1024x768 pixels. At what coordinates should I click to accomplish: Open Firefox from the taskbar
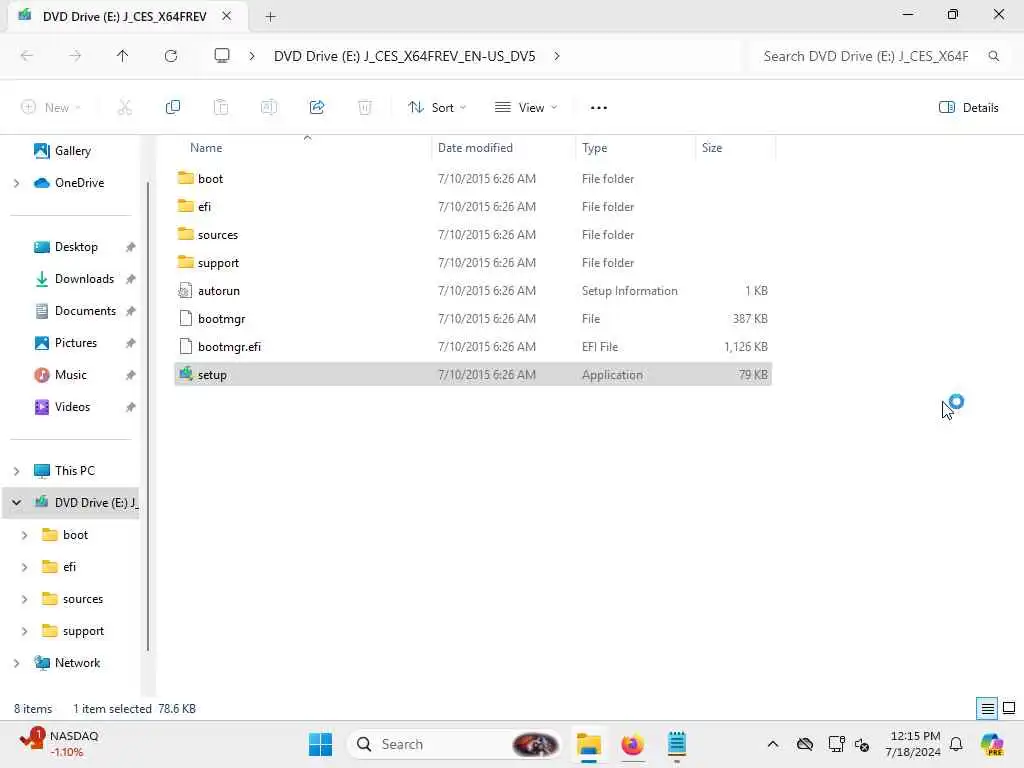[x=632, y=744]
